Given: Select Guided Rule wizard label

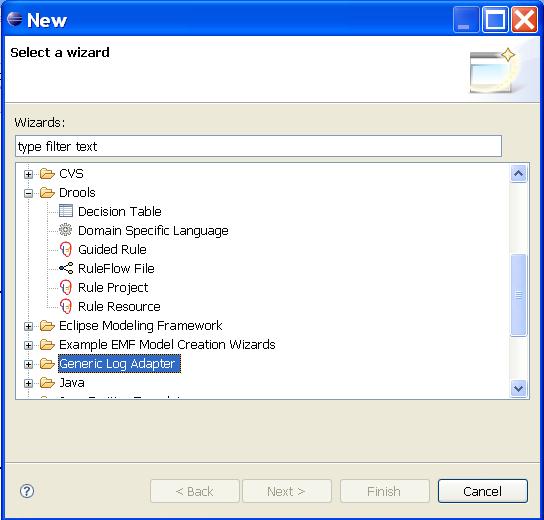Looking at the screenshot, I should coord(112,249).
